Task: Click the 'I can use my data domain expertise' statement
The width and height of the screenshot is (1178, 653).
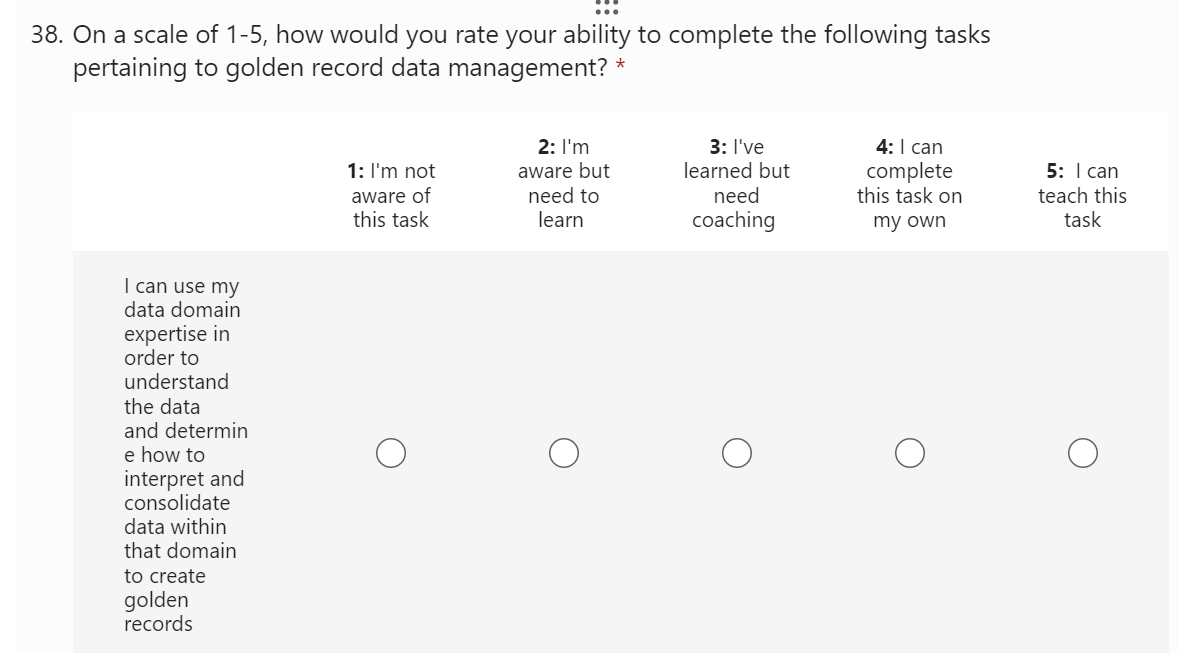Action: pyautogui.click(x=185, y=455)
